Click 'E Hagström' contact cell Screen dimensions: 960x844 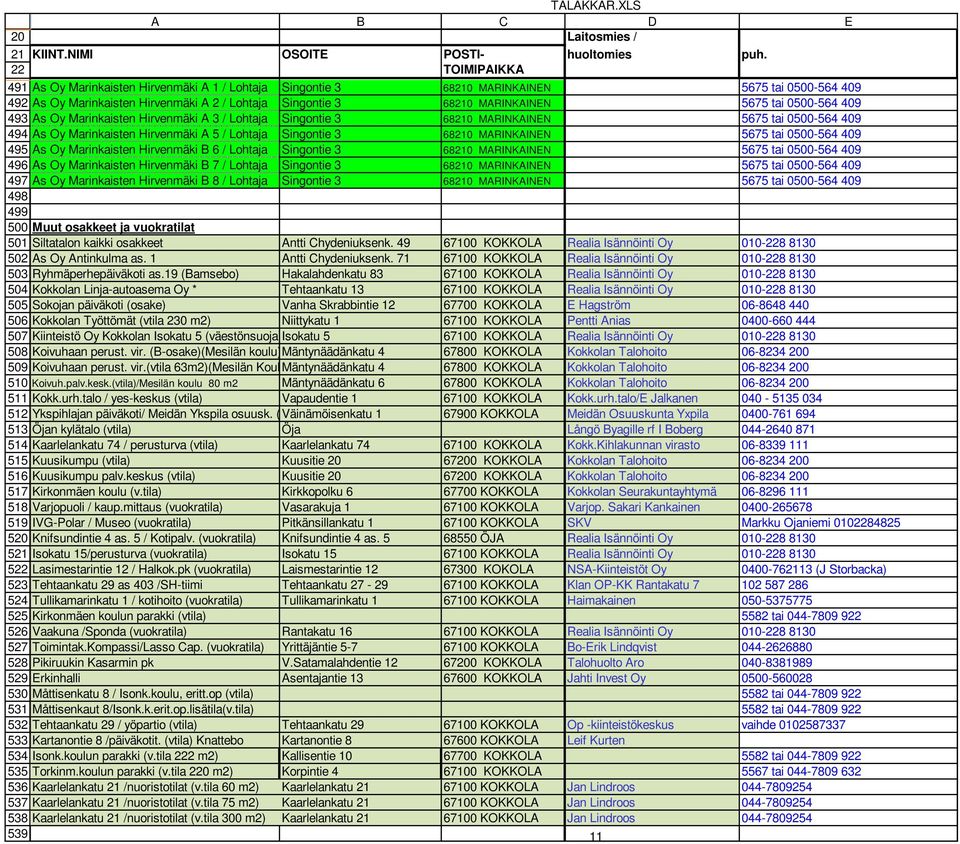click(651, 305)
